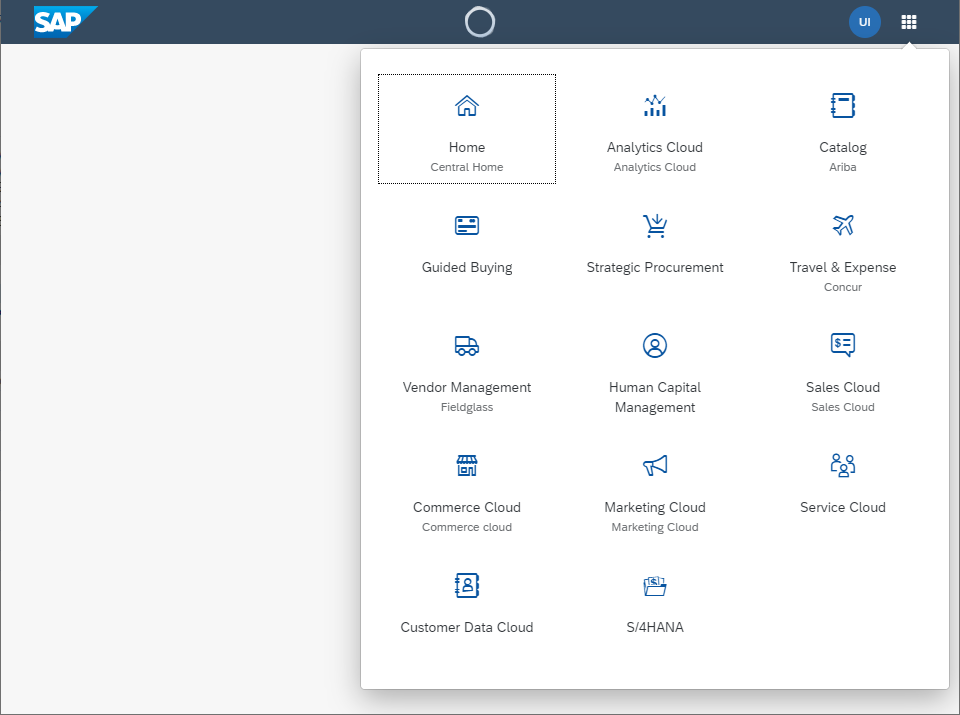This screenshot has height=715, width=960.
Task: Select Strategic Procurement cart icon
Action: coord(655,226)
